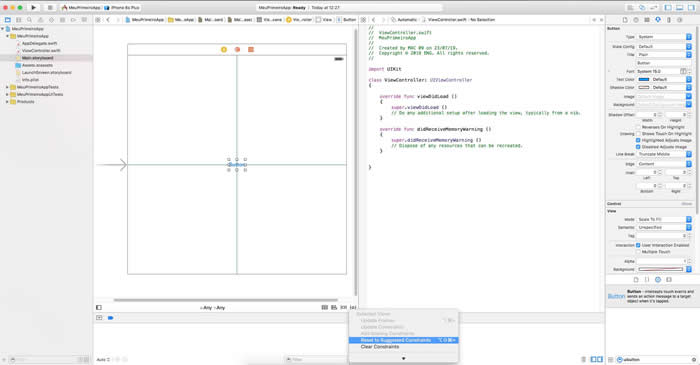Viewport: 700px width, 365px height.
Task: Click the Text Color swatch
Action: point(644,79)
